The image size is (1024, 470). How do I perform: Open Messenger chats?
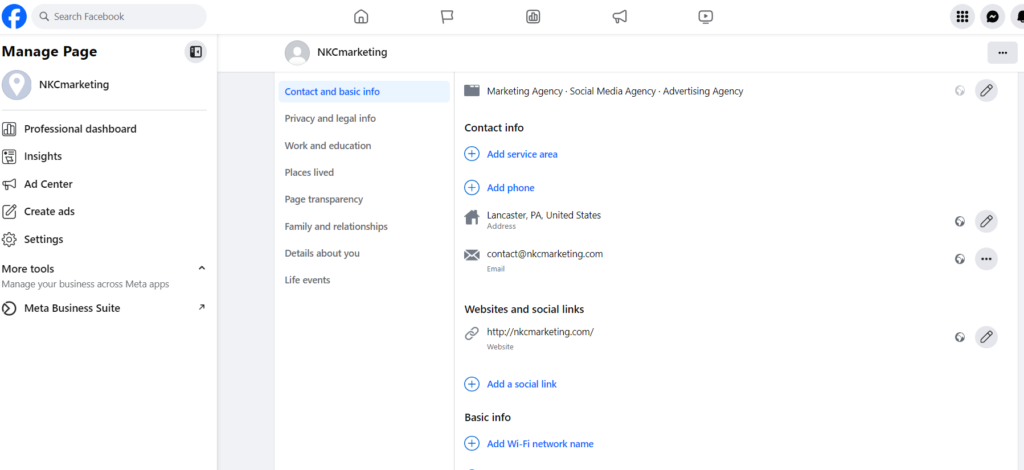(x=993, y=17)
